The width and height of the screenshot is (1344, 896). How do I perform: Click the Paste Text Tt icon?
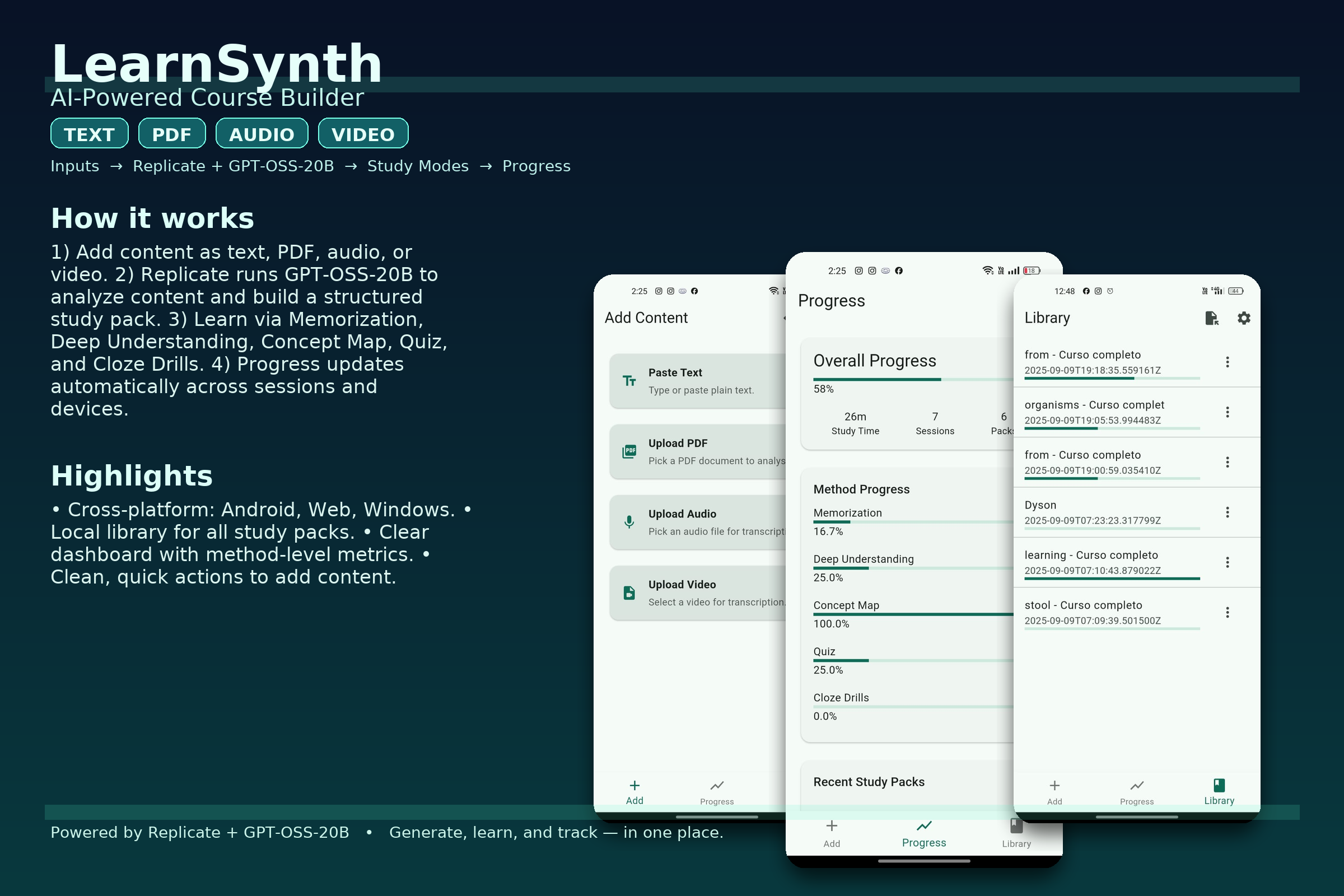629,381
